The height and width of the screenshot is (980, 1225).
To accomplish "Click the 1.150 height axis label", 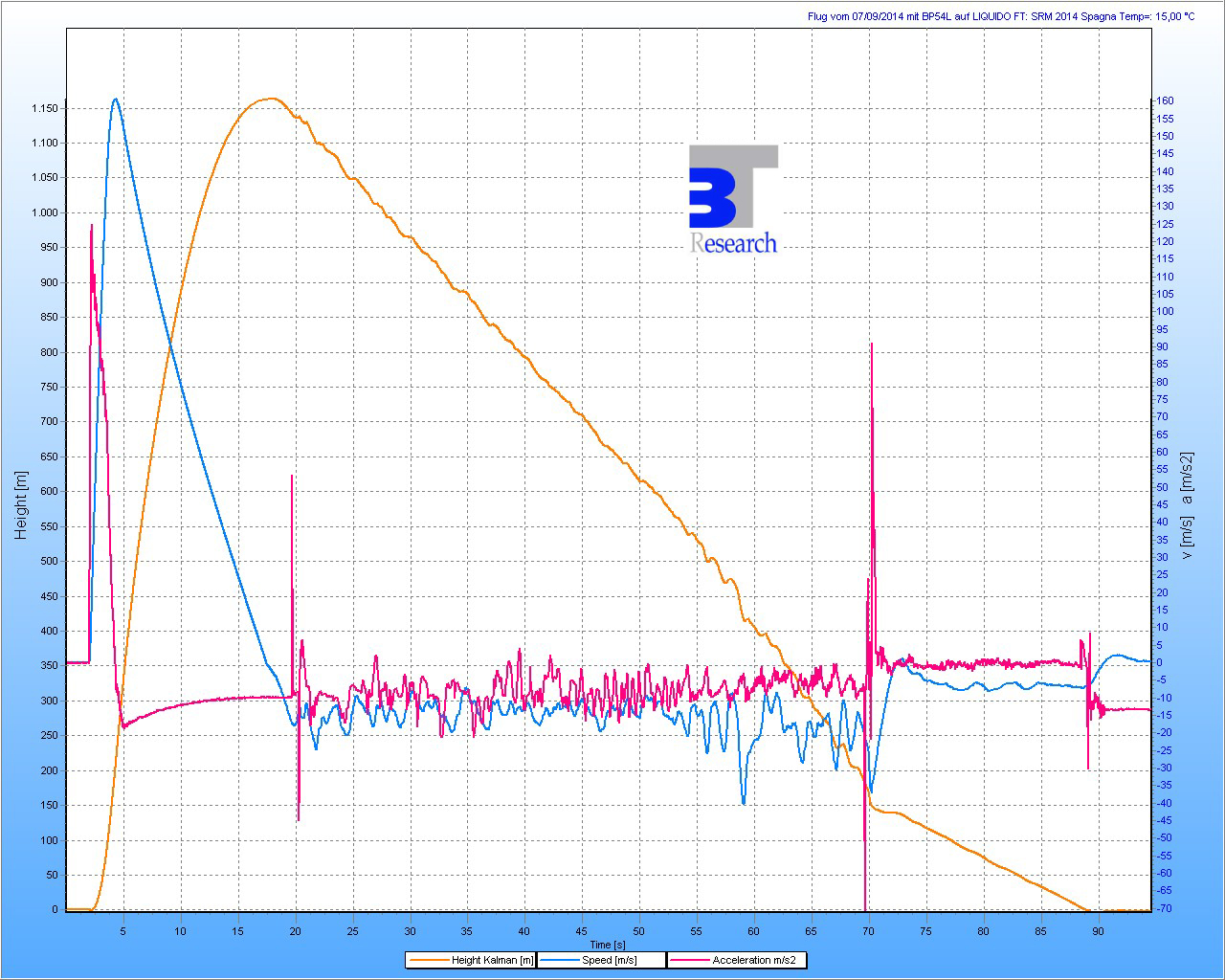I will point(44,108).
